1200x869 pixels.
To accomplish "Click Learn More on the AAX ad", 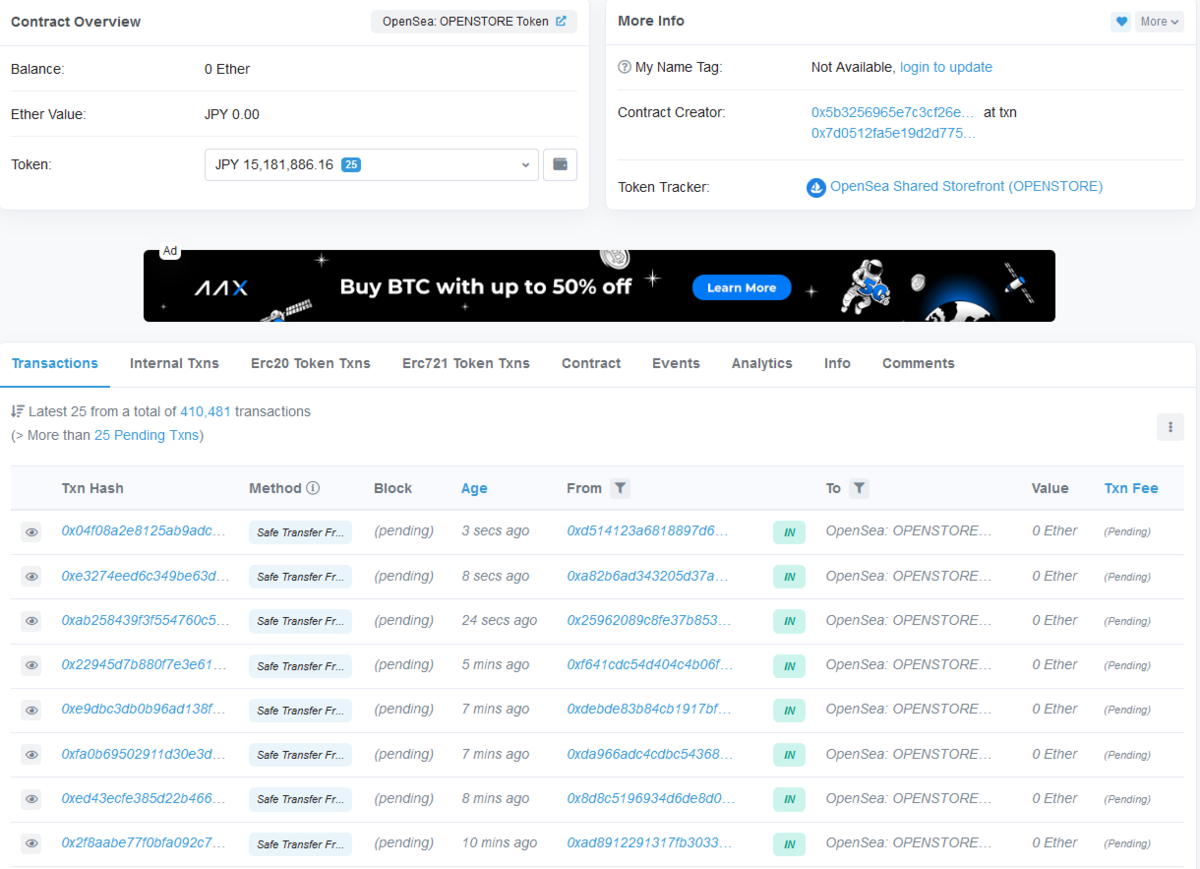I will tap(741, 288).
